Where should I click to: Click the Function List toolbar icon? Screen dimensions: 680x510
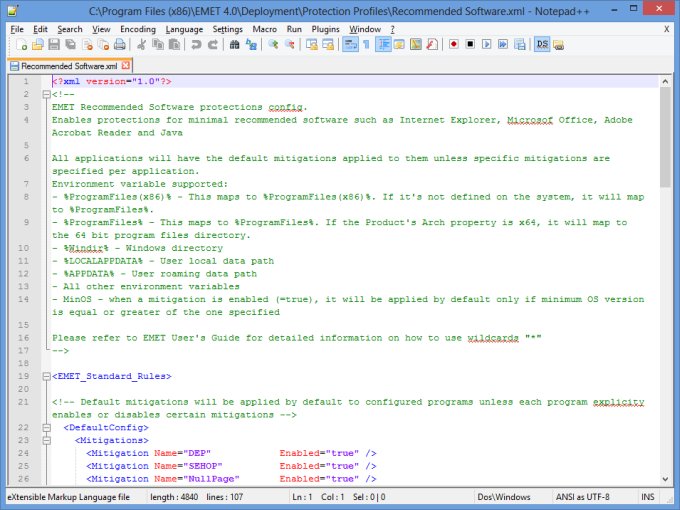pos(432,44)
